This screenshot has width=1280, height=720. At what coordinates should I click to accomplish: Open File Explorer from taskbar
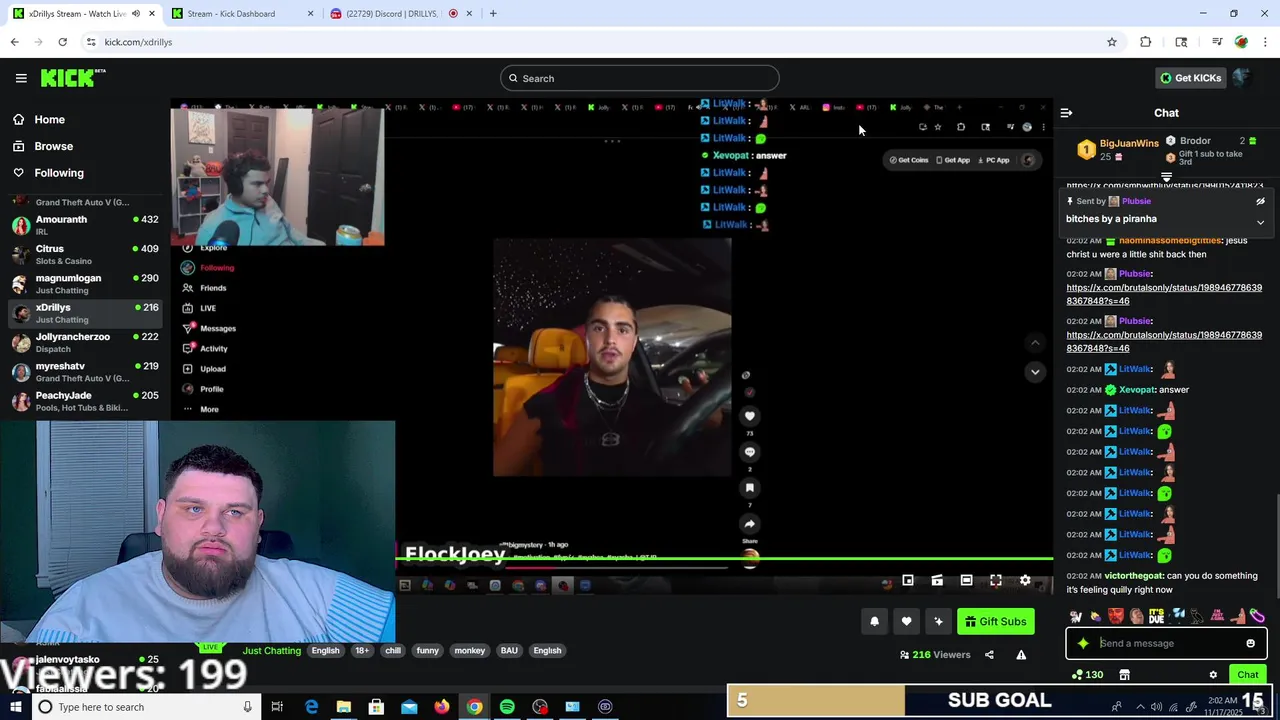(x=343, y=707)
